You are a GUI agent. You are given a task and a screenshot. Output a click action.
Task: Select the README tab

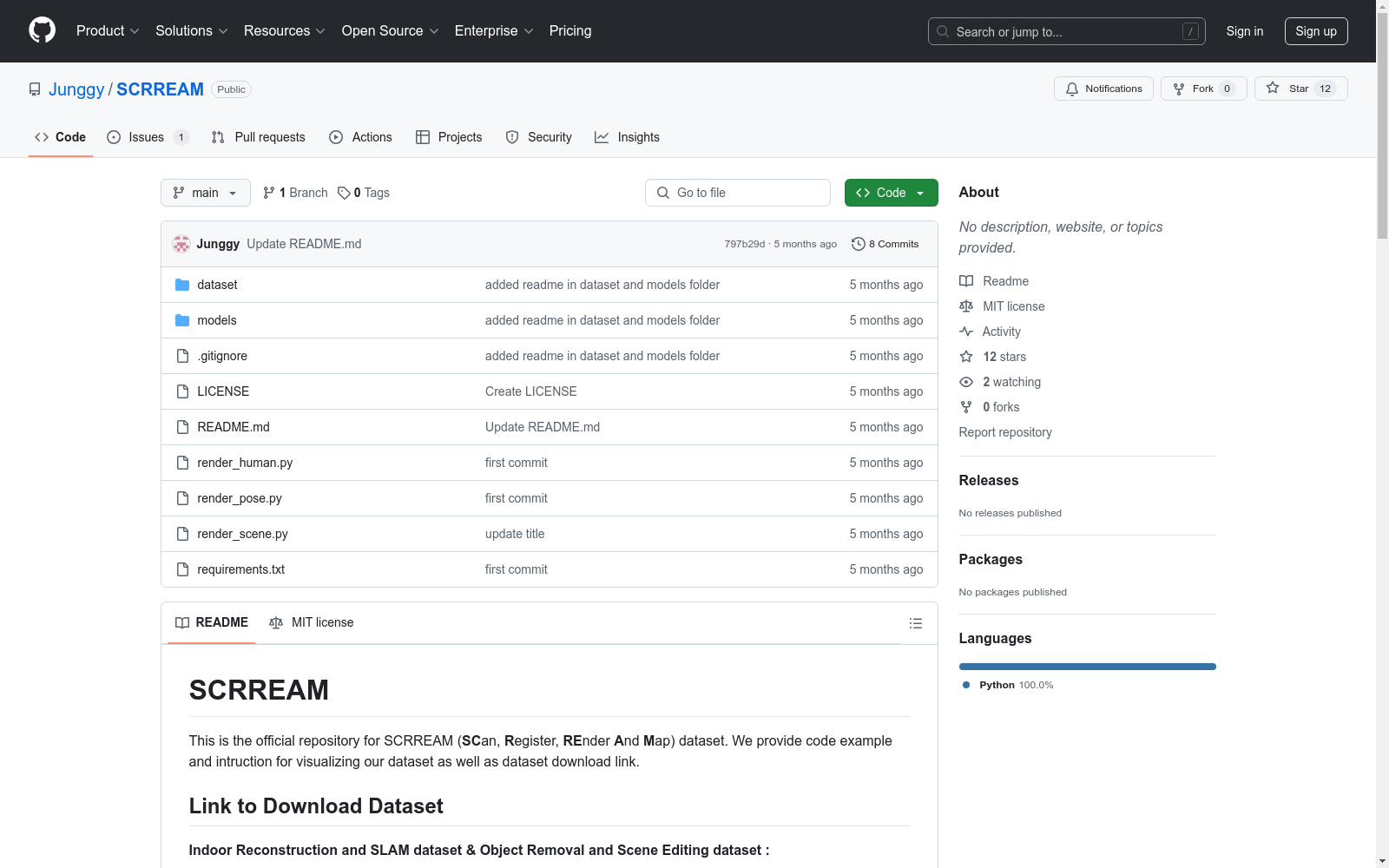pyautogui.click(x=212, y=622)
